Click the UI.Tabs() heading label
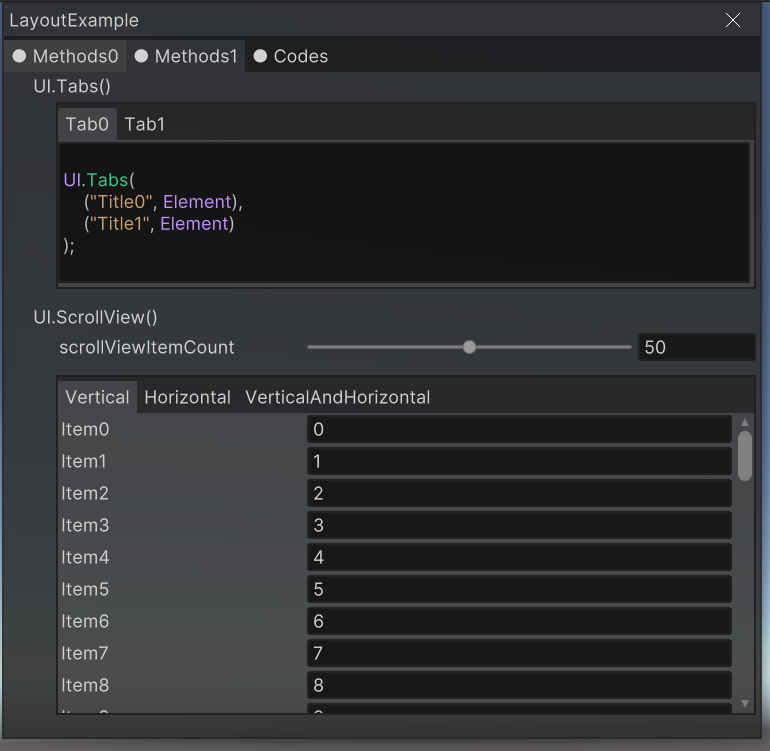 [72, 86]
